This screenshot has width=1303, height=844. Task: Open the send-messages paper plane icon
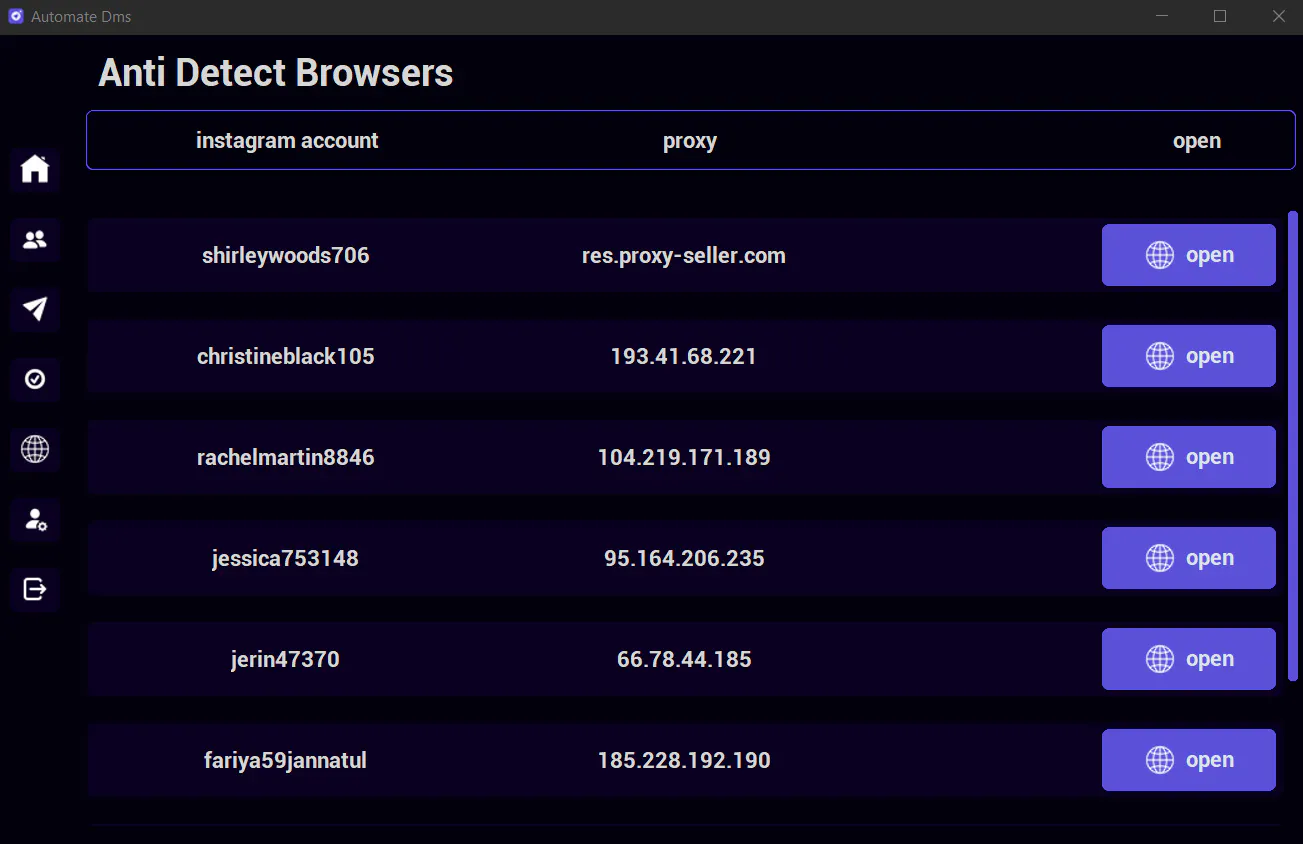coord(35,309)
